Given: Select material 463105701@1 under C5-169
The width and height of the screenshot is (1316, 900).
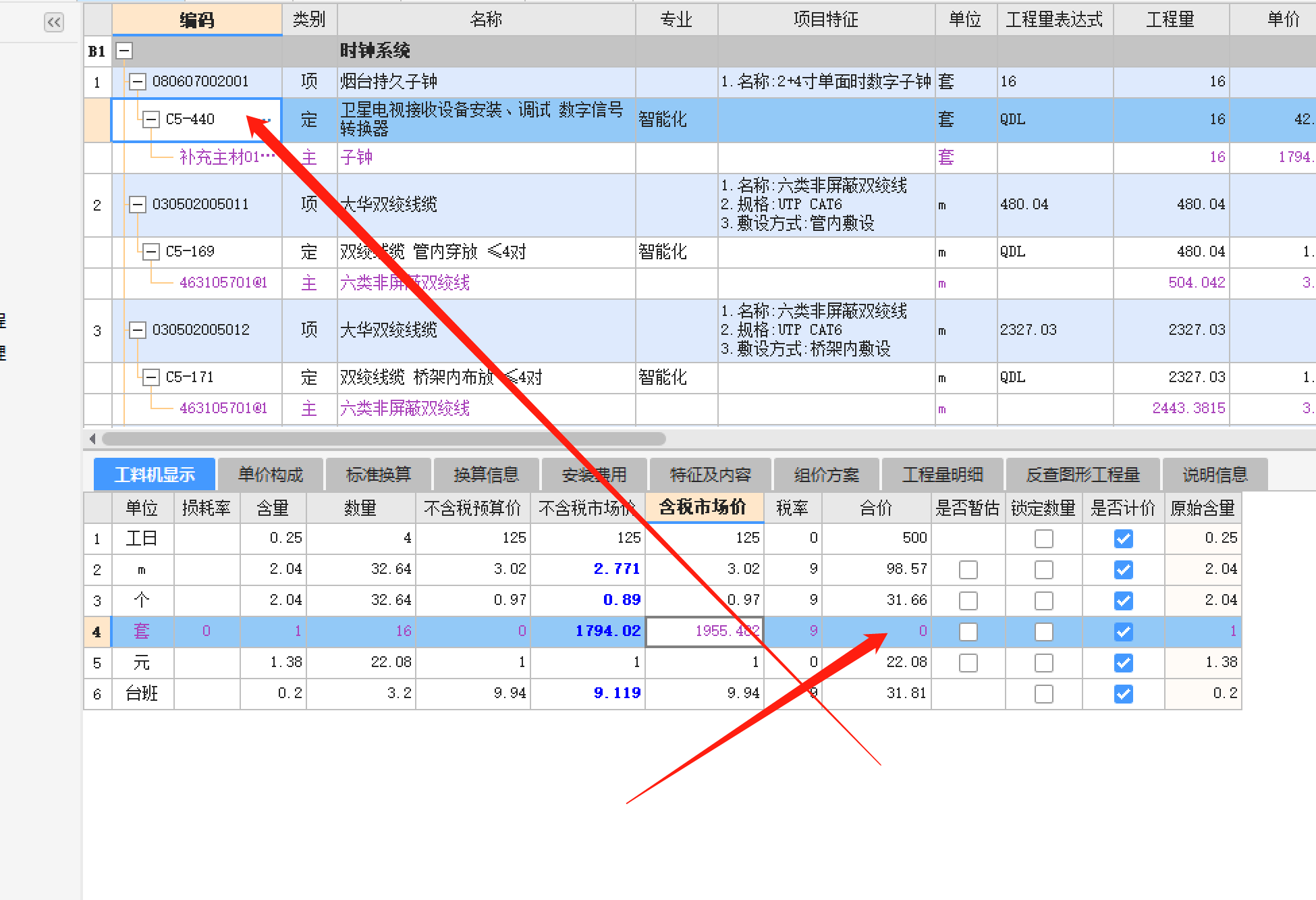Looking at the screenshot, I should pos(223,283).
